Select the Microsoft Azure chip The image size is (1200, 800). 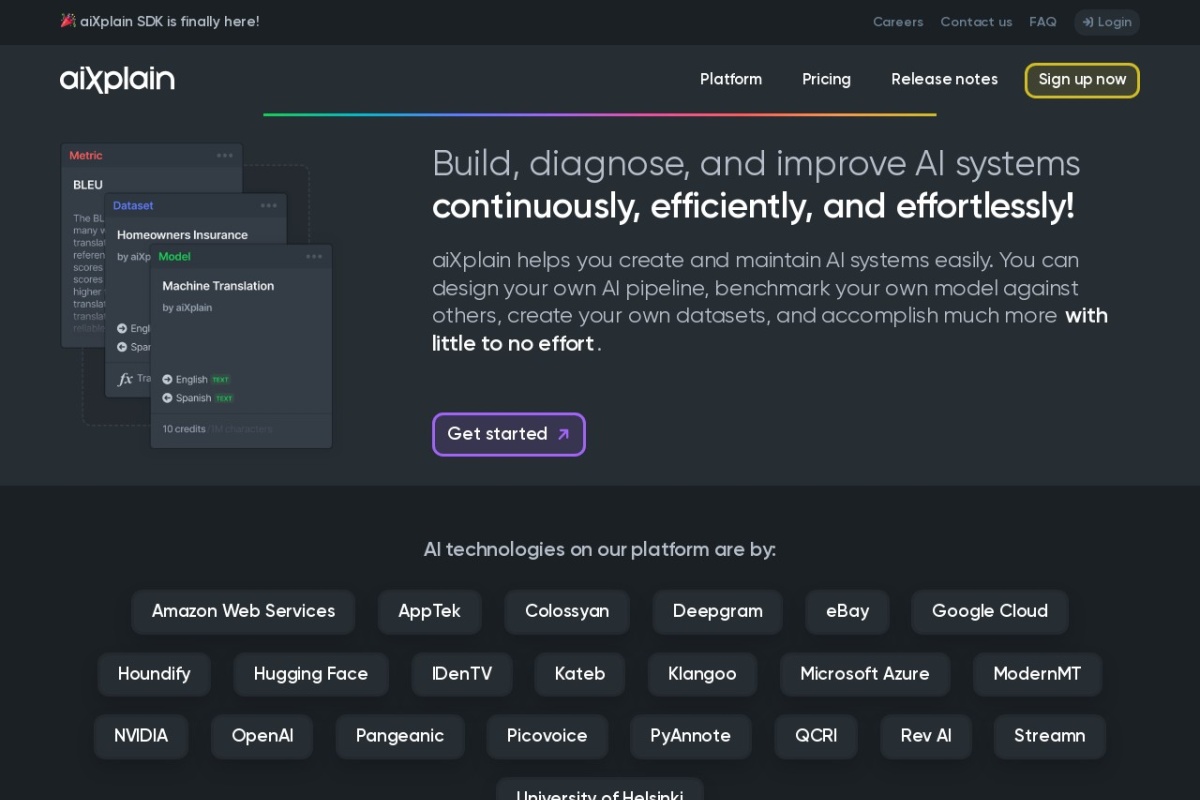click(865, 674)
